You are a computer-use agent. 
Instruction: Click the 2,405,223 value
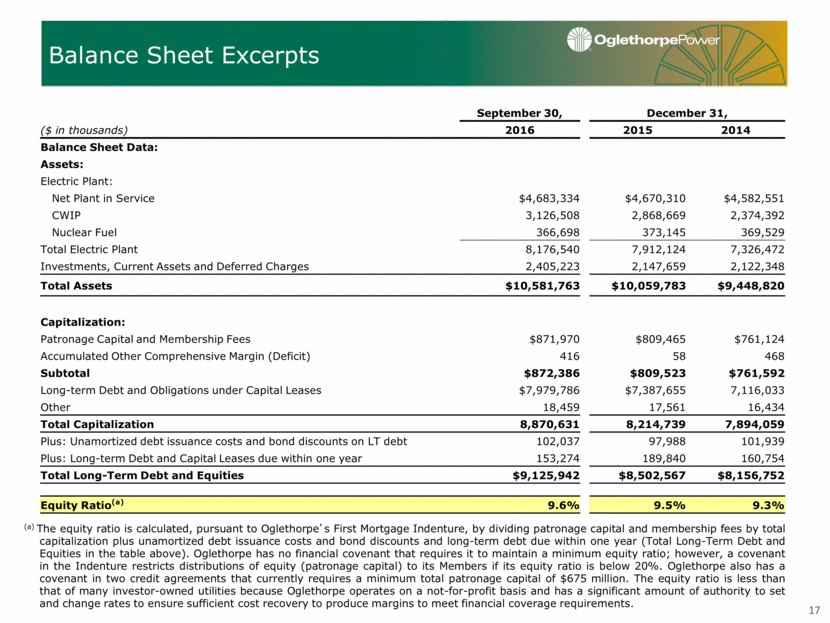[x=553, y=266]
